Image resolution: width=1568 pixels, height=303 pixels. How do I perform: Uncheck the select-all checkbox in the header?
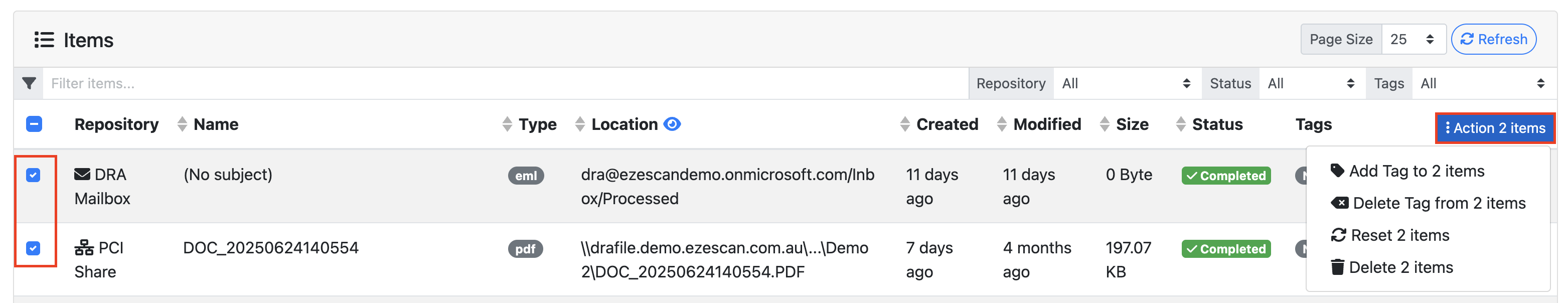pos(34,124)
